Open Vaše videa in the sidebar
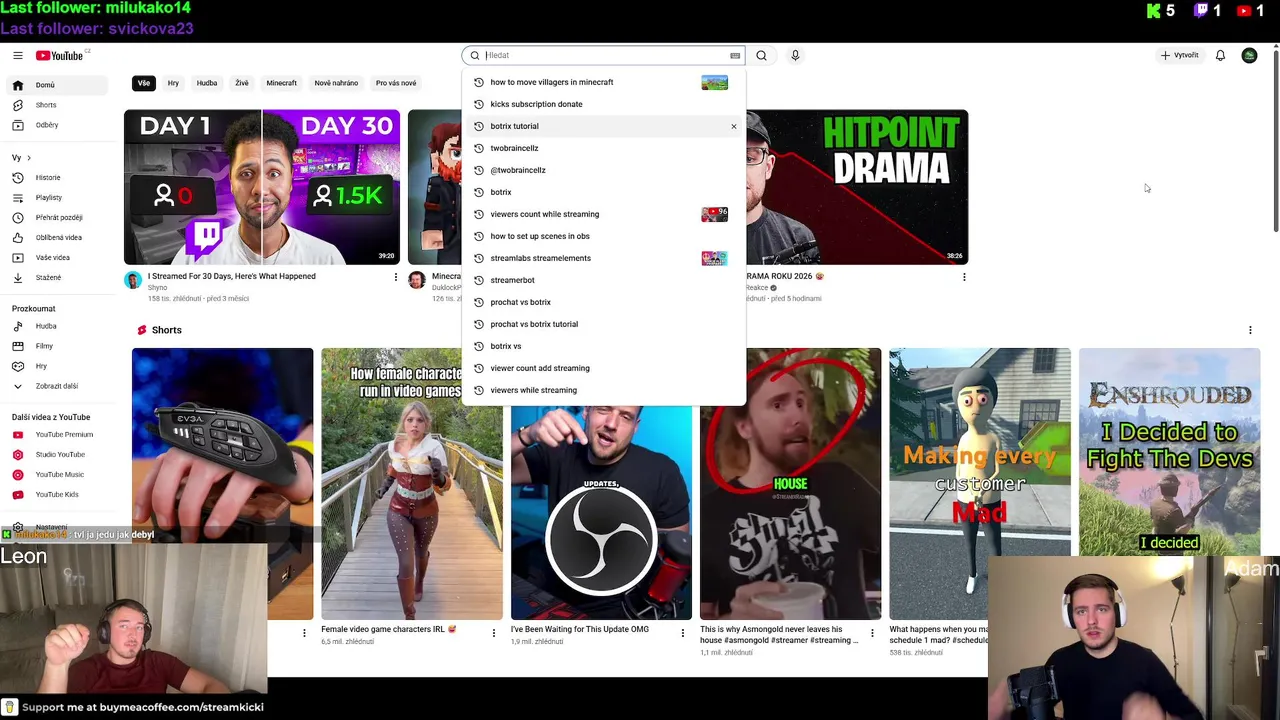The height and width of the screenshot is (720, 1280). (x=55, y=258)
